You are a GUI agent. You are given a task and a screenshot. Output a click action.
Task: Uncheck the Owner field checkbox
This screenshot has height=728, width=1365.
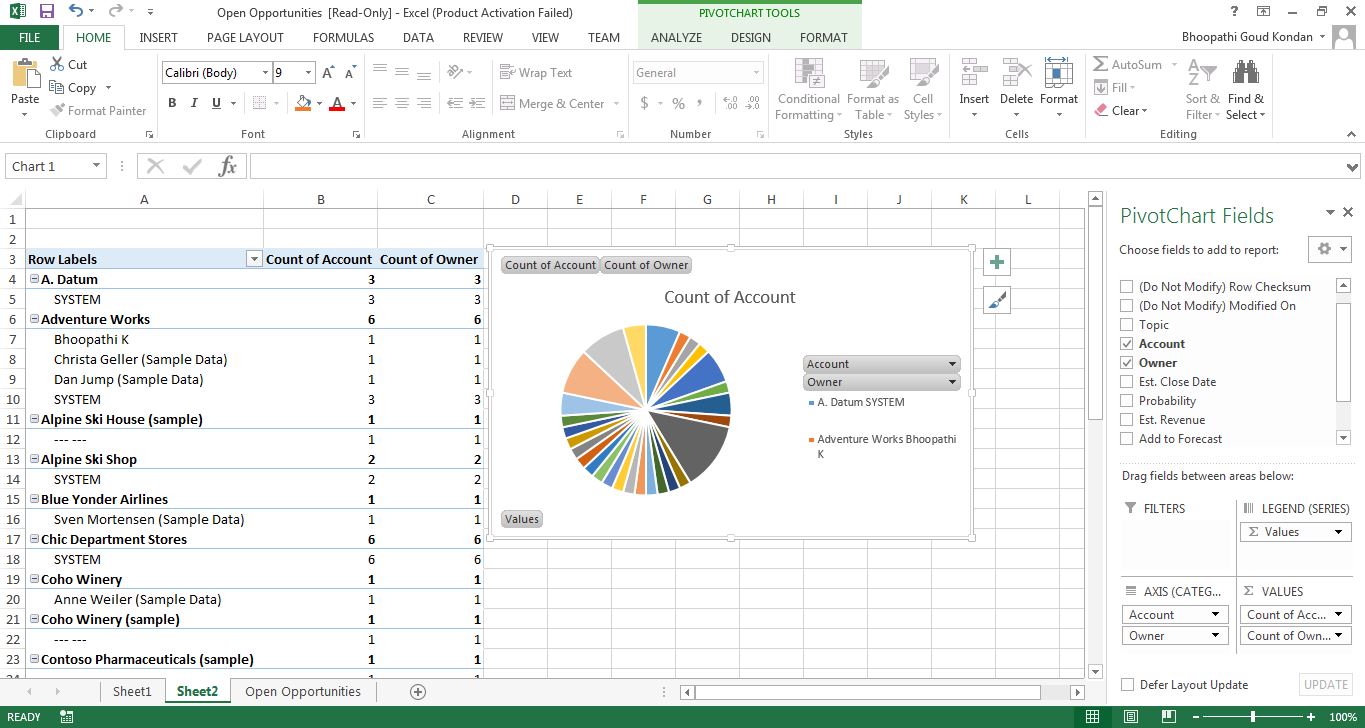click(x=1127, y=363)
